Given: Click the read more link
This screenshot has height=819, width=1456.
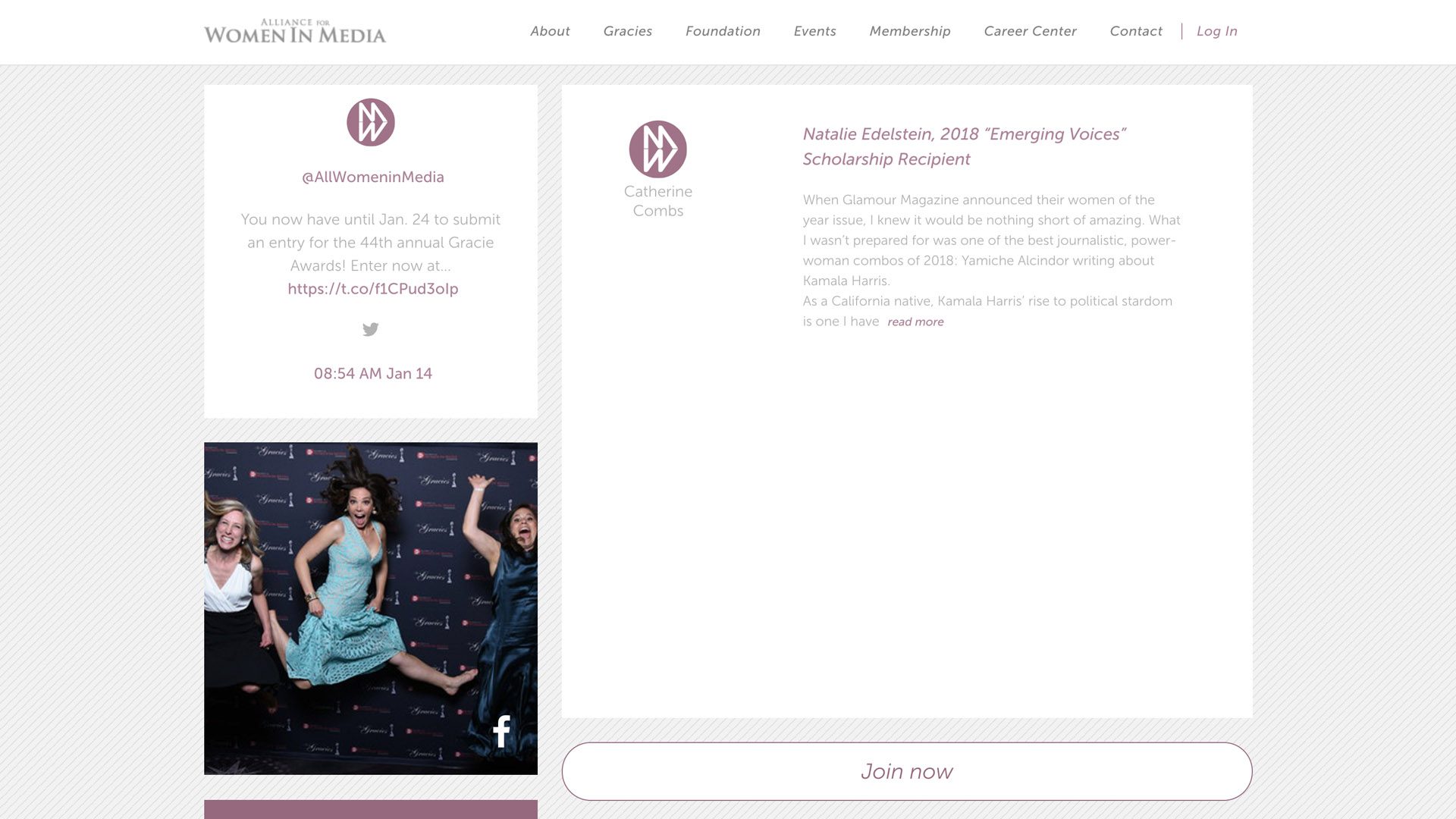Looking at the screenshot, I should click(x=915, y=322).
